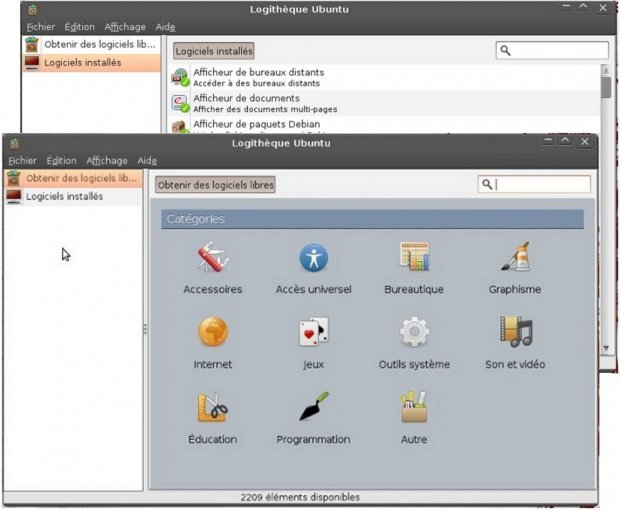Click the front window's title bar app icon
The height and width of the screenshot is (510, 620).
15,143
